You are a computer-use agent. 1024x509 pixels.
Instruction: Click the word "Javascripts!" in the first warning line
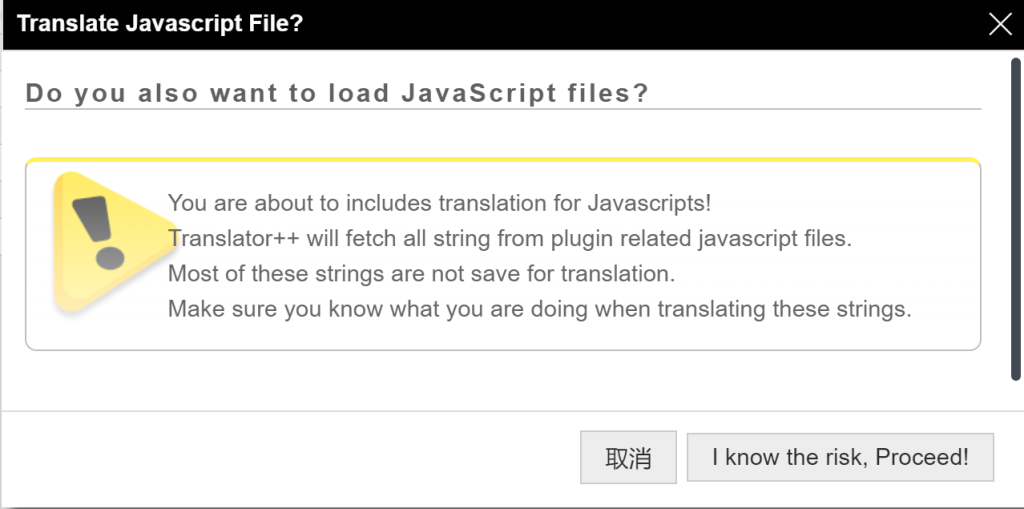(x=649, y=203)
